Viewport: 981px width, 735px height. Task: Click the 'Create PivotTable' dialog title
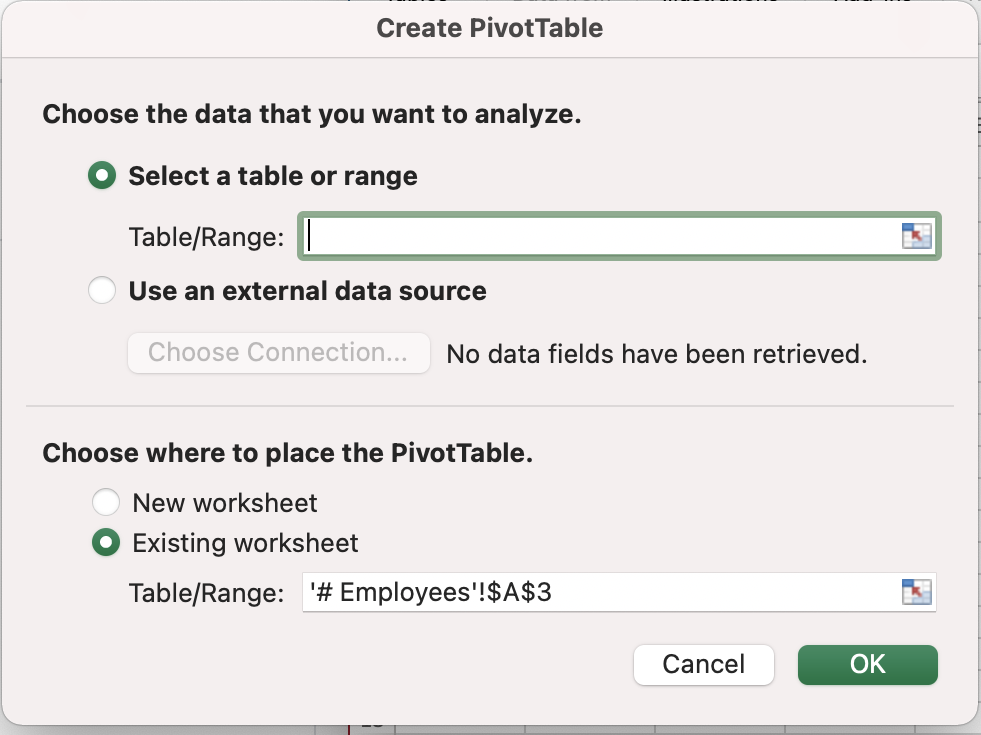(490, 28)
